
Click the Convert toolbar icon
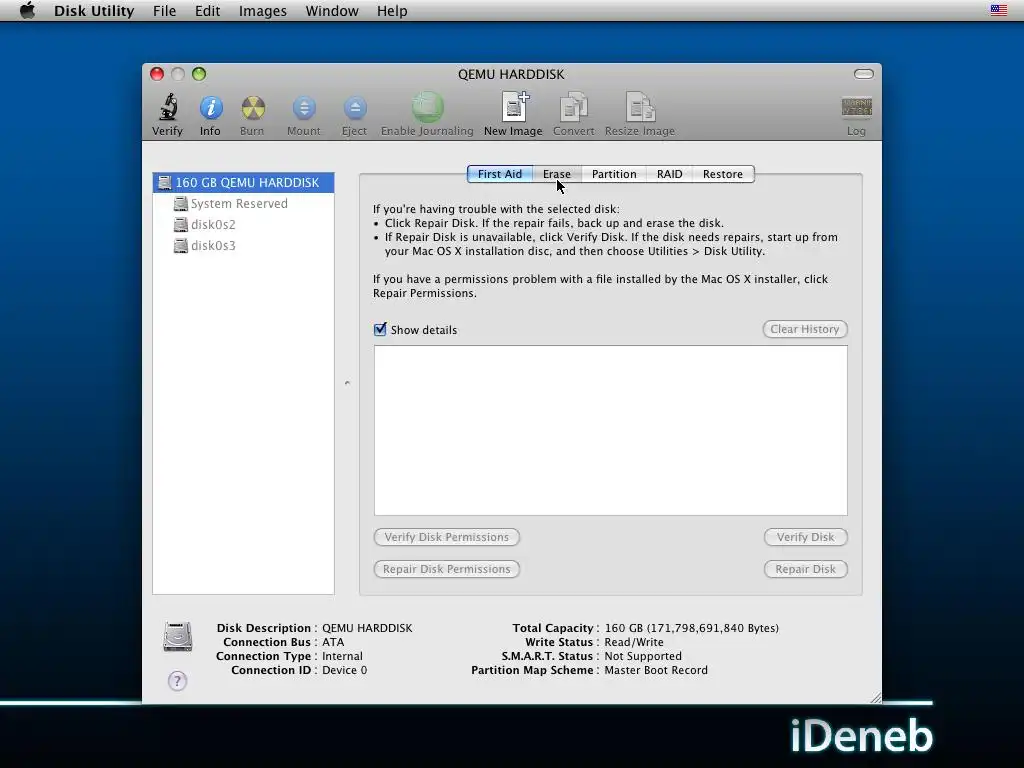[x=573, y=107]
